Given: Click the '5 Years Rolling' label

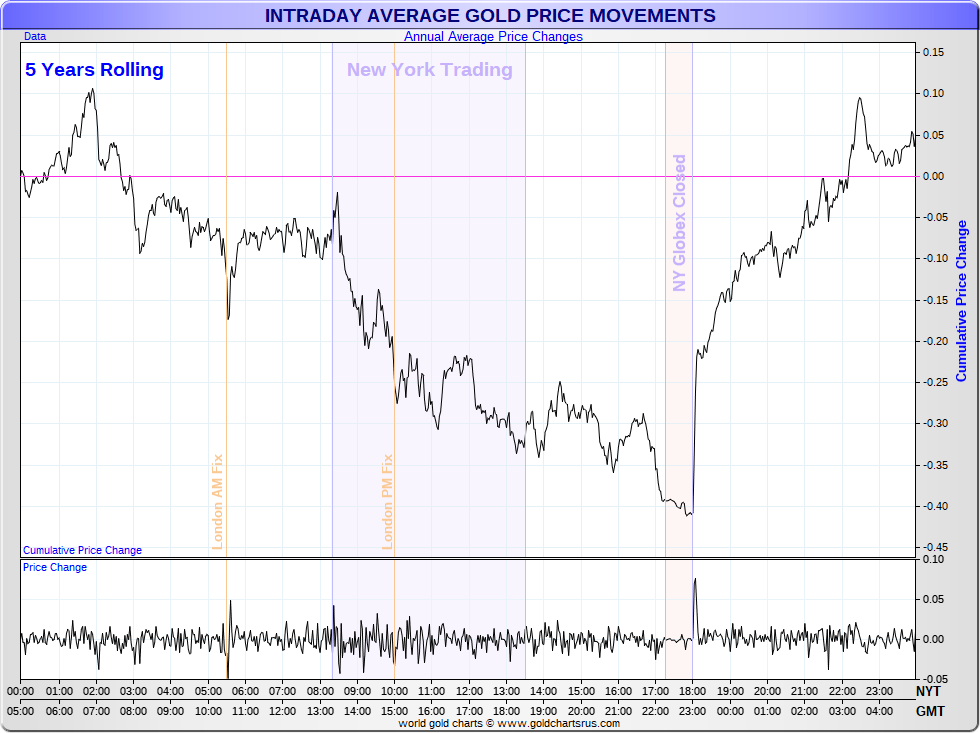Looking at the screenshot, I should point(94,69).
